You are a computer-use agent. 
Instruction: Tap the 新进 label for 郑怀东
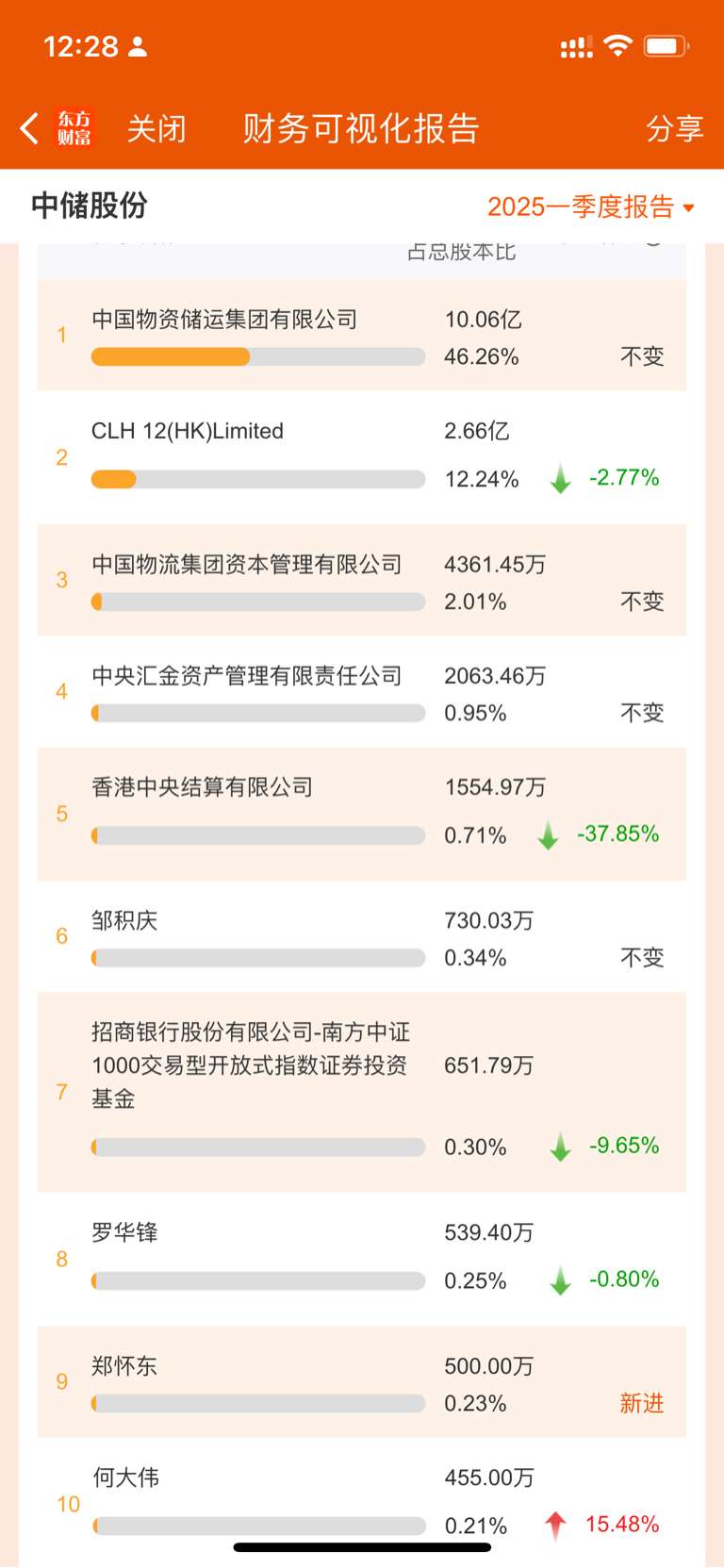(642, 1404)
